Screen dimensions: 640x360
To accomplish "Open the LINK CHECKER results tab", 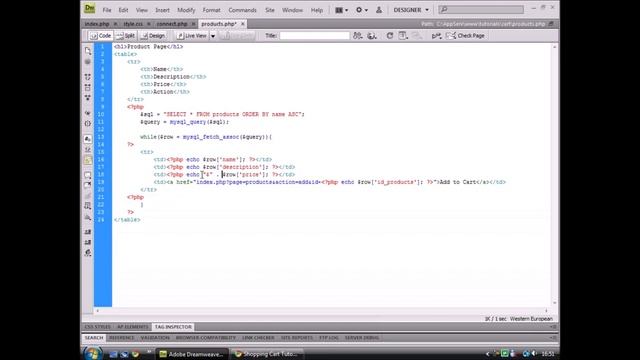I will [x=258, y=338].
